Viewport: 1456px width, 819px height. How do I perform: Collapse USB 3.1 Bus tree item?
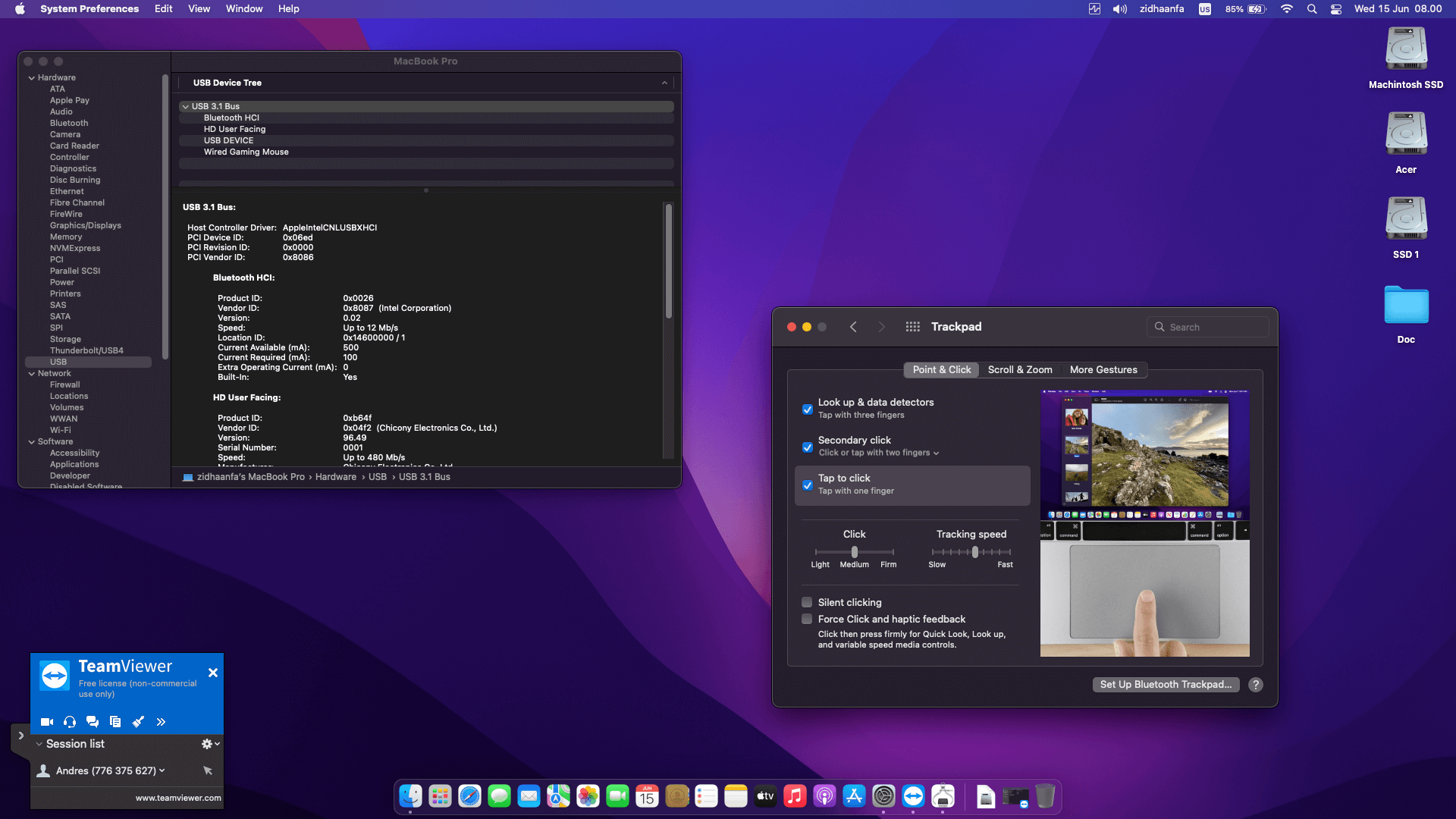click(186, 107)
